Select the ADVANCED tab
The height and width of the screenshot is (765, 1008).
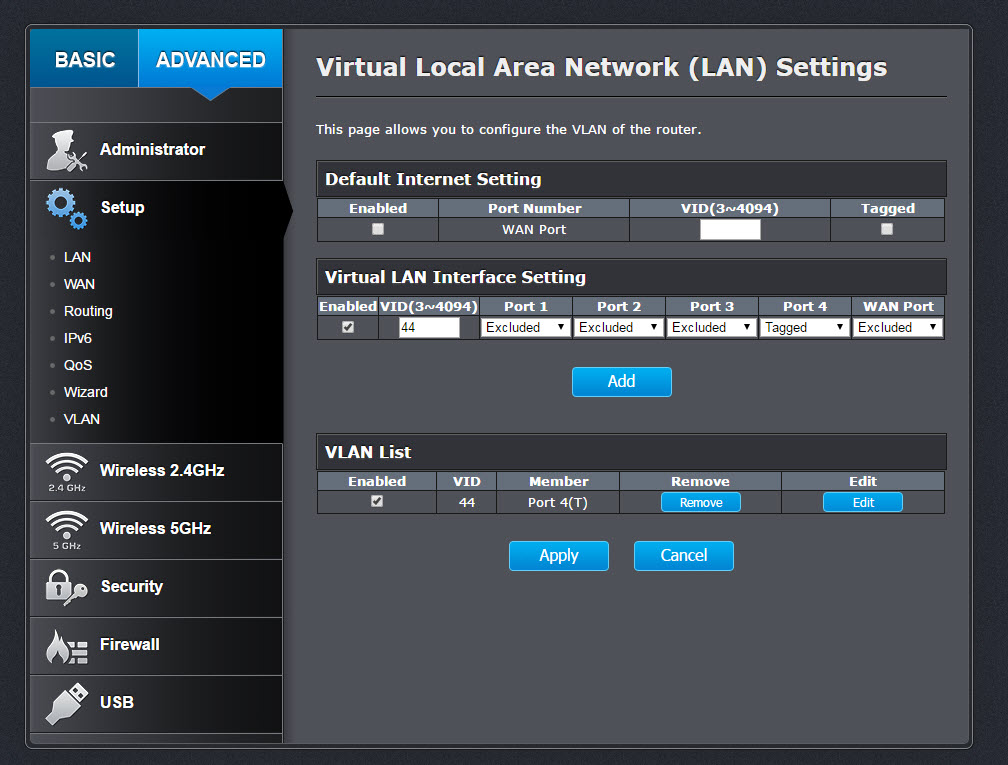click(x=209, y=59)
